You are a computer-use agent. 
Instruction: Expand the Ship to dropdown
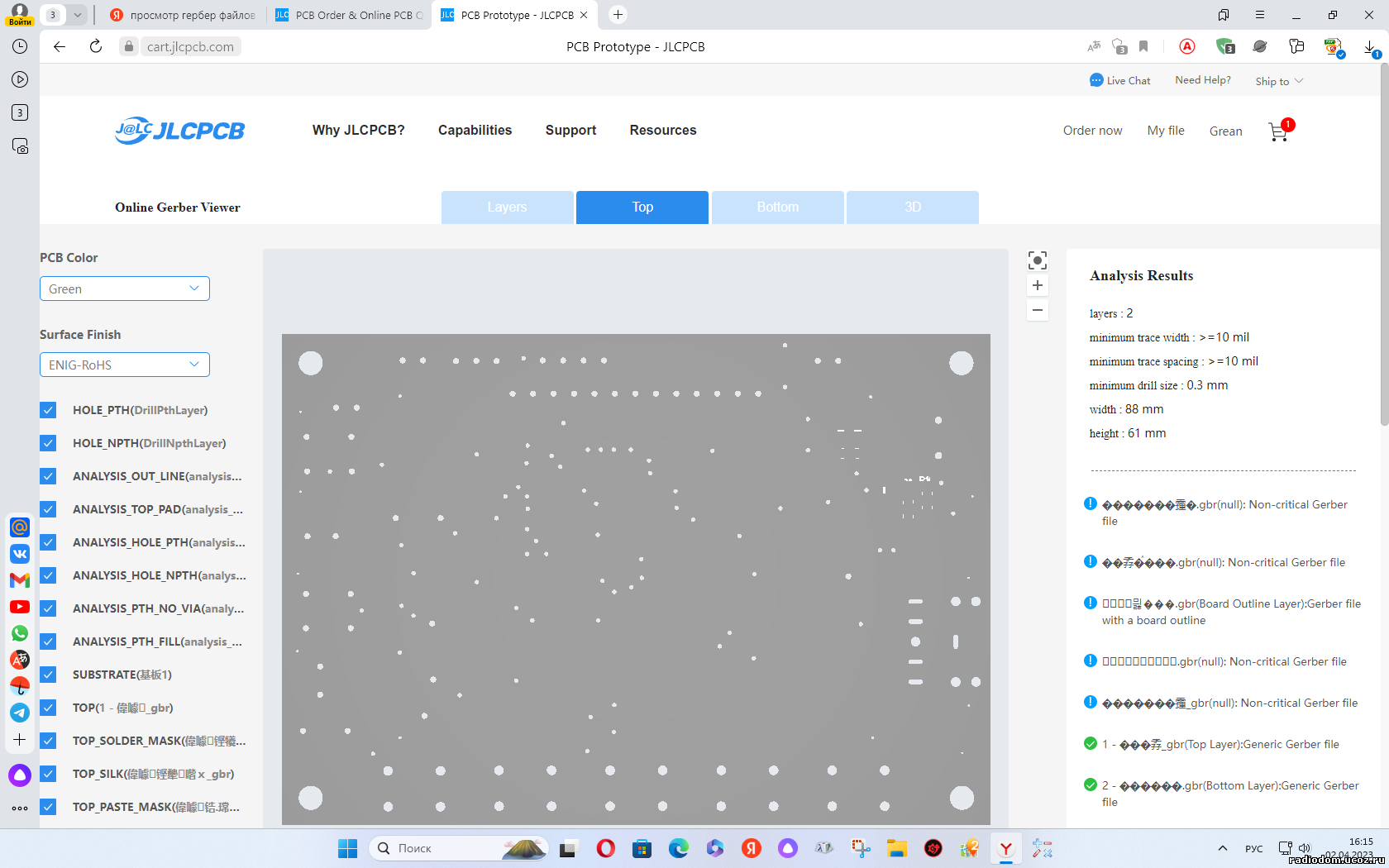(1279, 81)
